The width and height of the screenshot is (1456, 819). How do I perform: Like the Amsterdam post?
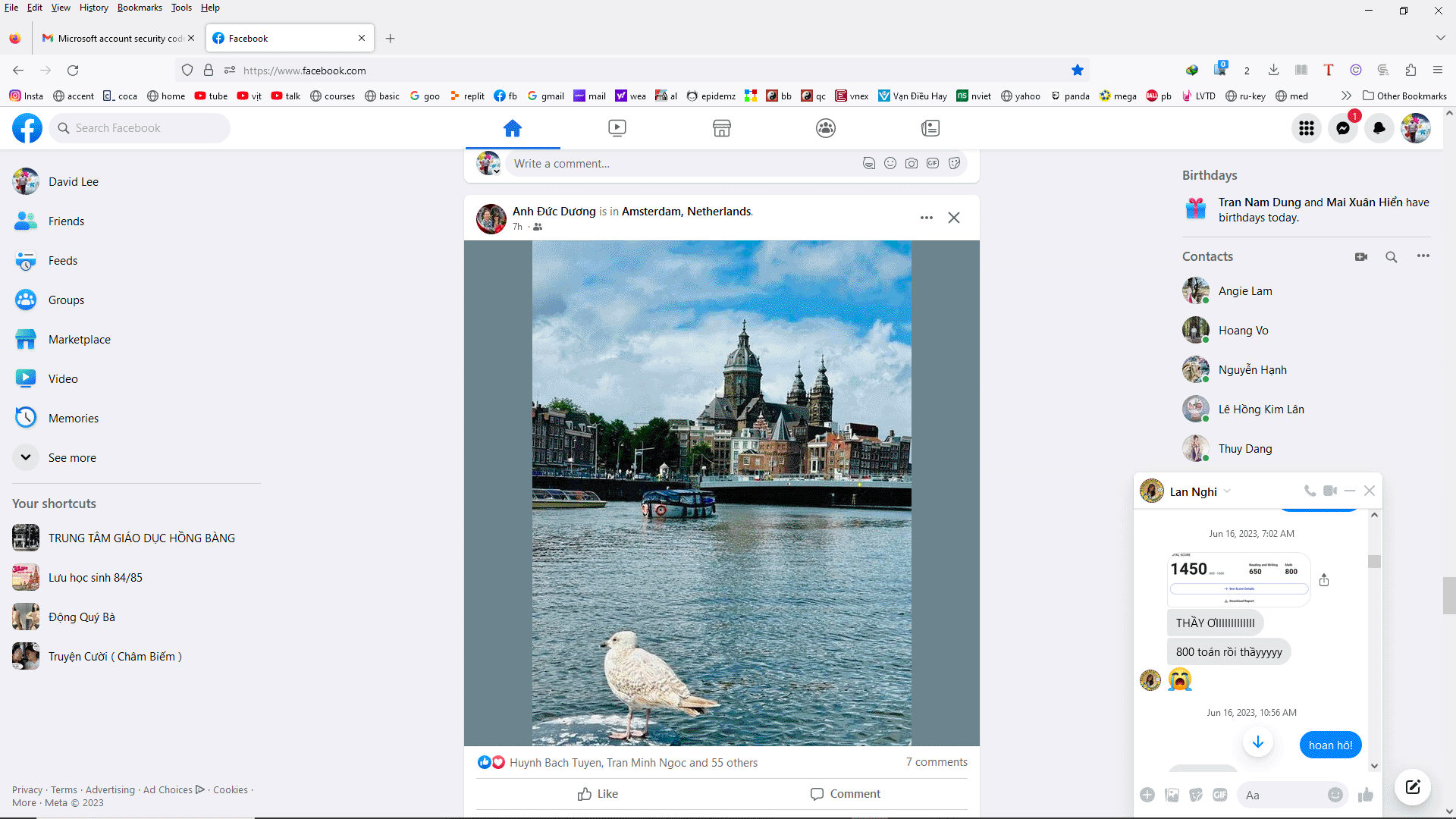598,794
